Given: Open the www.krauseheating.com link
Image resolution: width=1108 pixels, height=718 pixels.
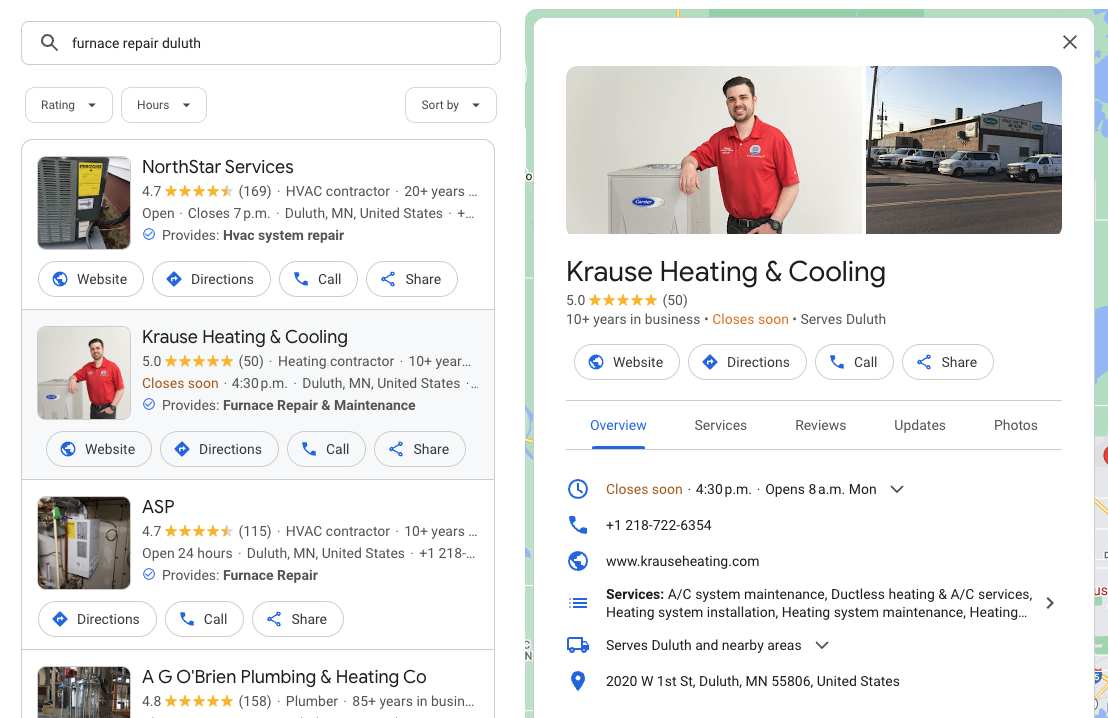Looking at the screenshot, I should coord(682,561).
